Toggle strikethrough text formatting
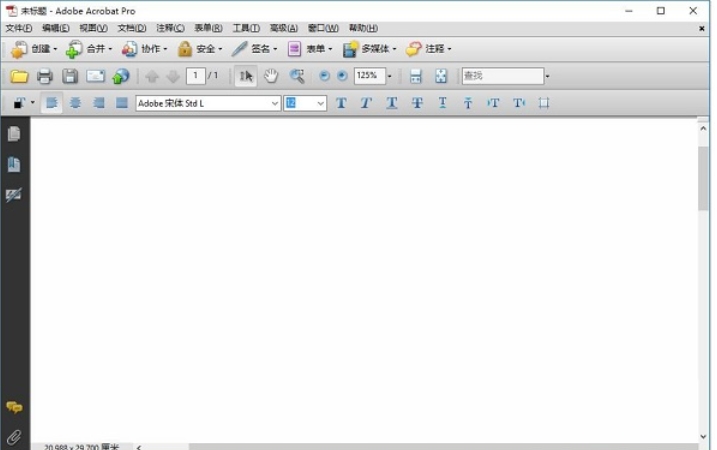 pos(417,103)
